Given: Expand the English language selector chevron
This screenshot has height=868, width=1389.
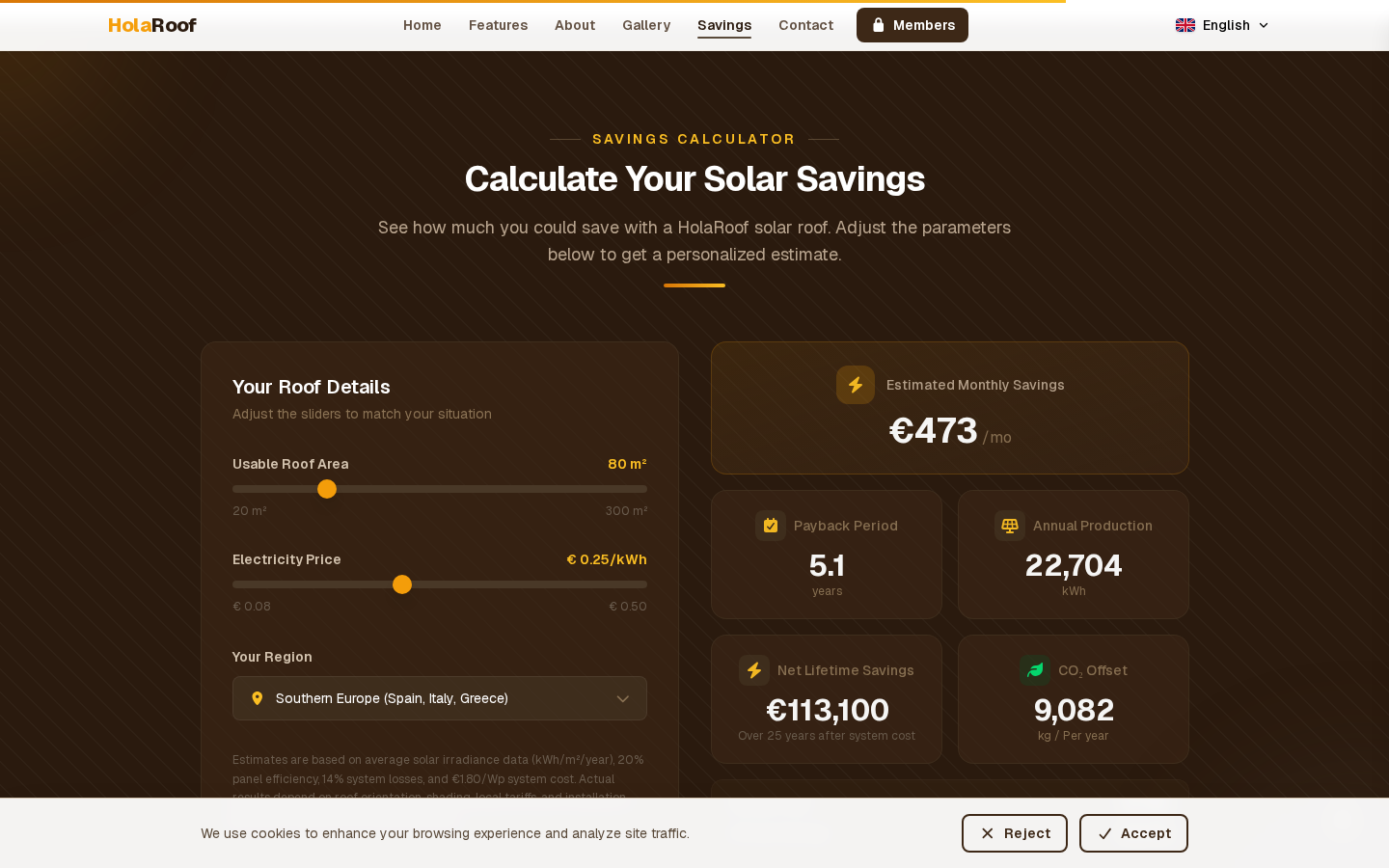Looking at the screenshot, I should 1264,25.
